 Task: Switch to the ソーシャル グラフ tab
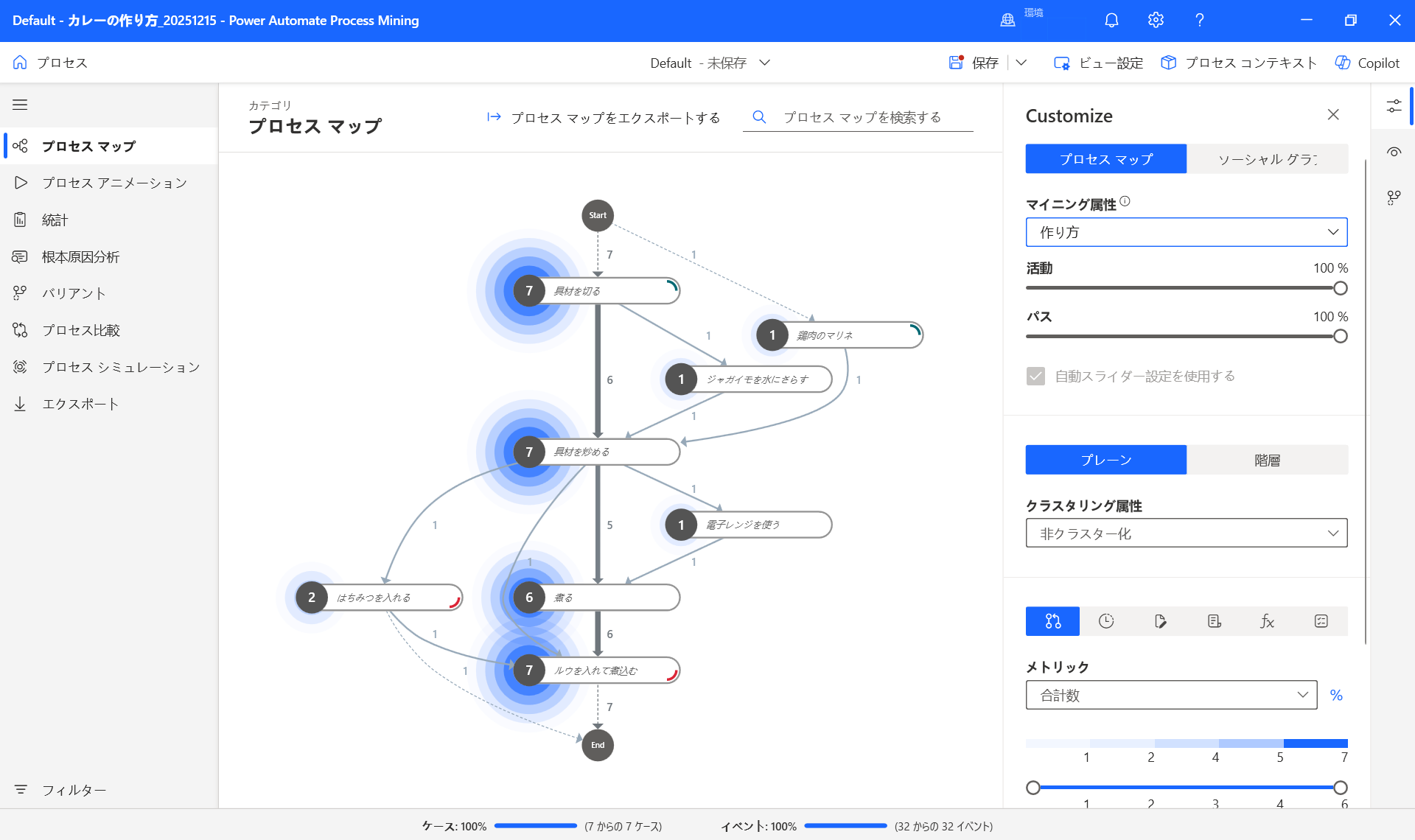[x=1267, y=158]
